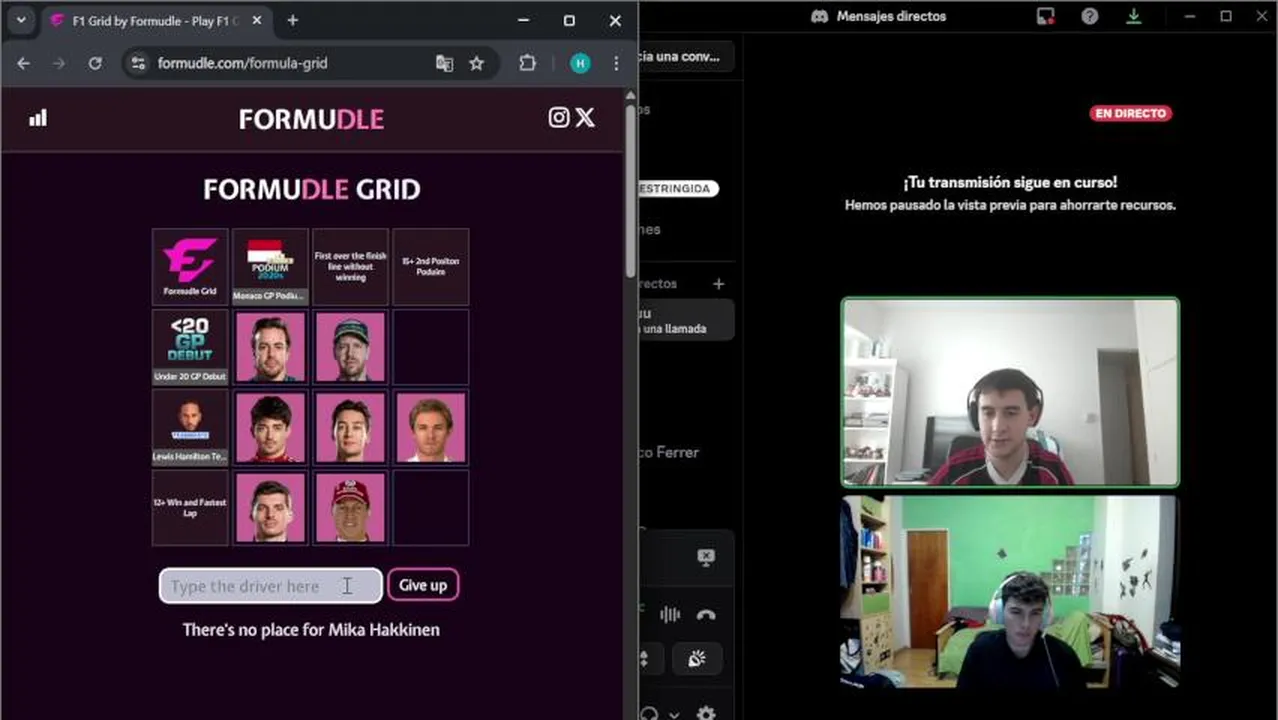Select the Under 20 GP Debut category tile

[x=190, y=347]
